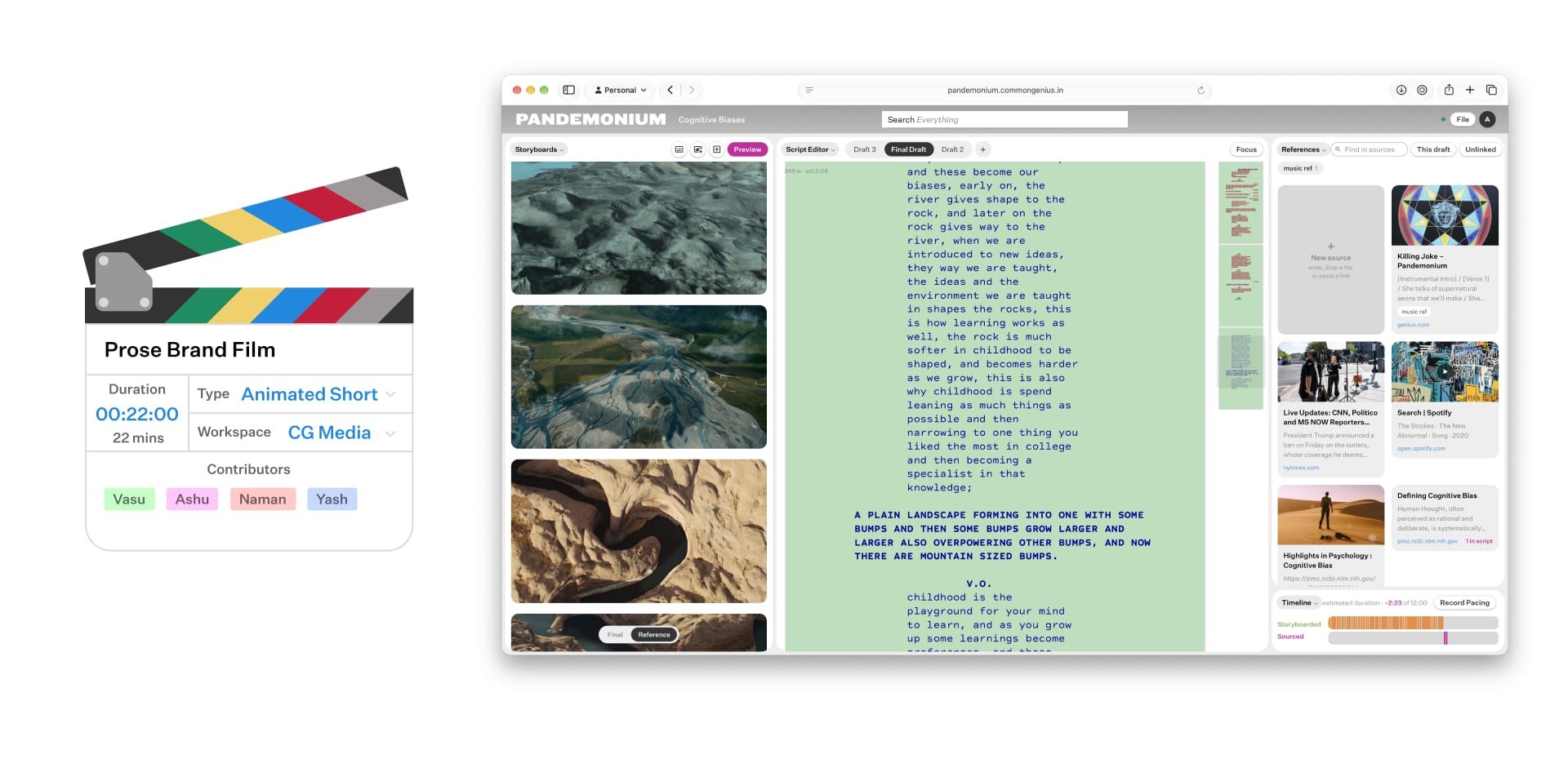Expand the Timeline dropdown
This screenshot has height=777, width=1568.
coord(1299,602)
